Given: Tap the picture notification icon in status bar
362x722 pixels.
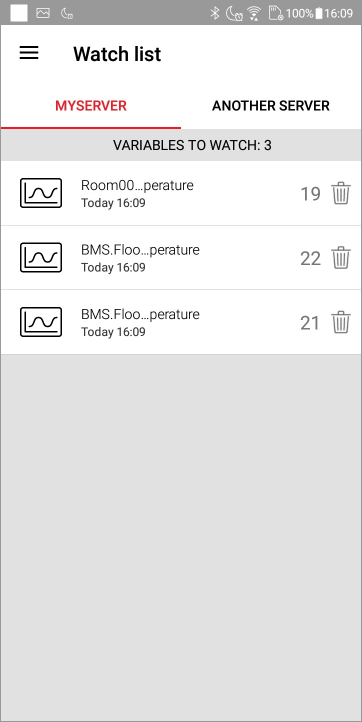Looking at the screenshot, I should pyautogui.click(x=43, y=13).
